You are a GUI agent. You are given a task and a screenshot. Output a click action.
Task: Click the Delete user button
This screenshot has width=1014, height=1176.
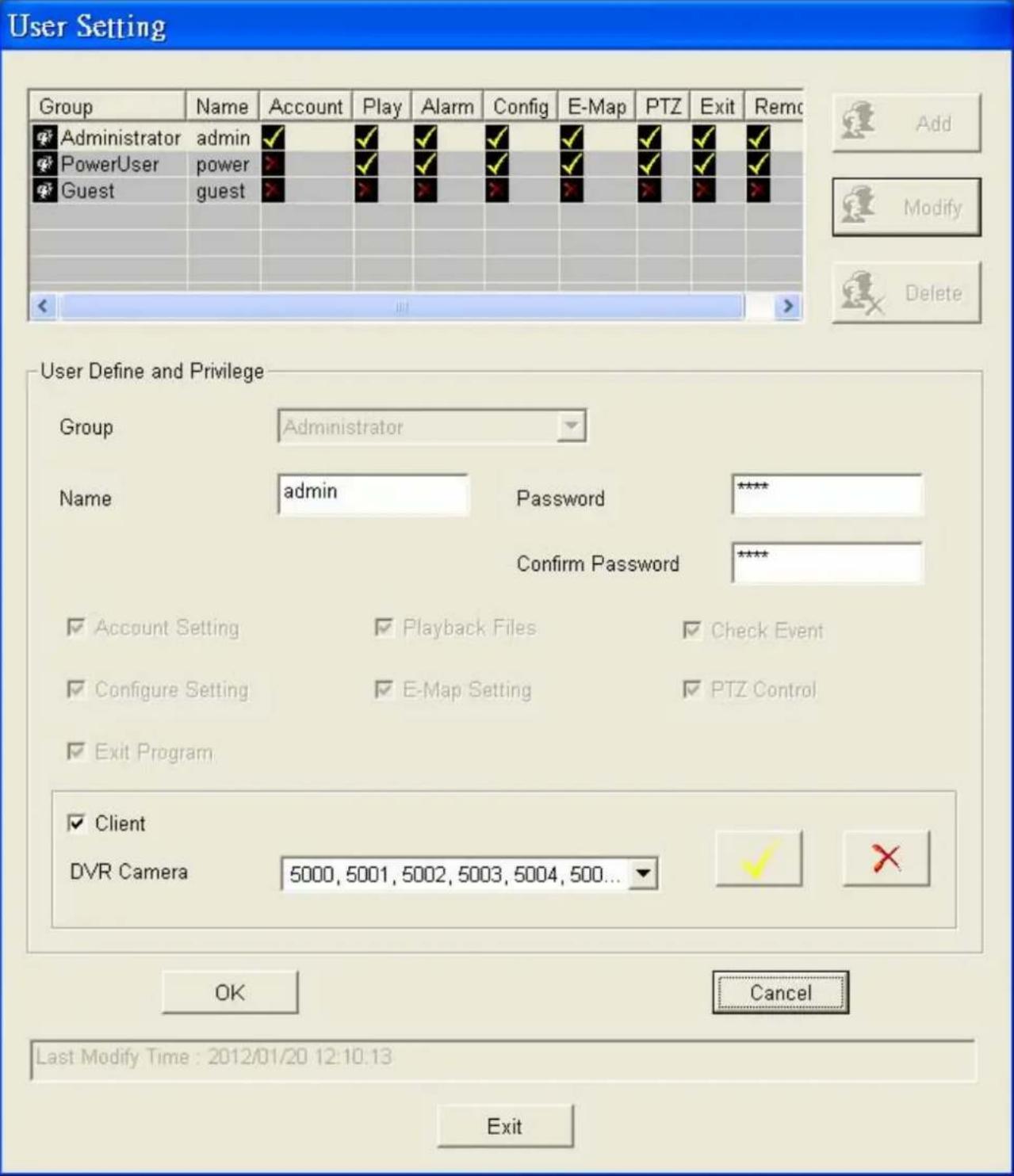point(906,292)
